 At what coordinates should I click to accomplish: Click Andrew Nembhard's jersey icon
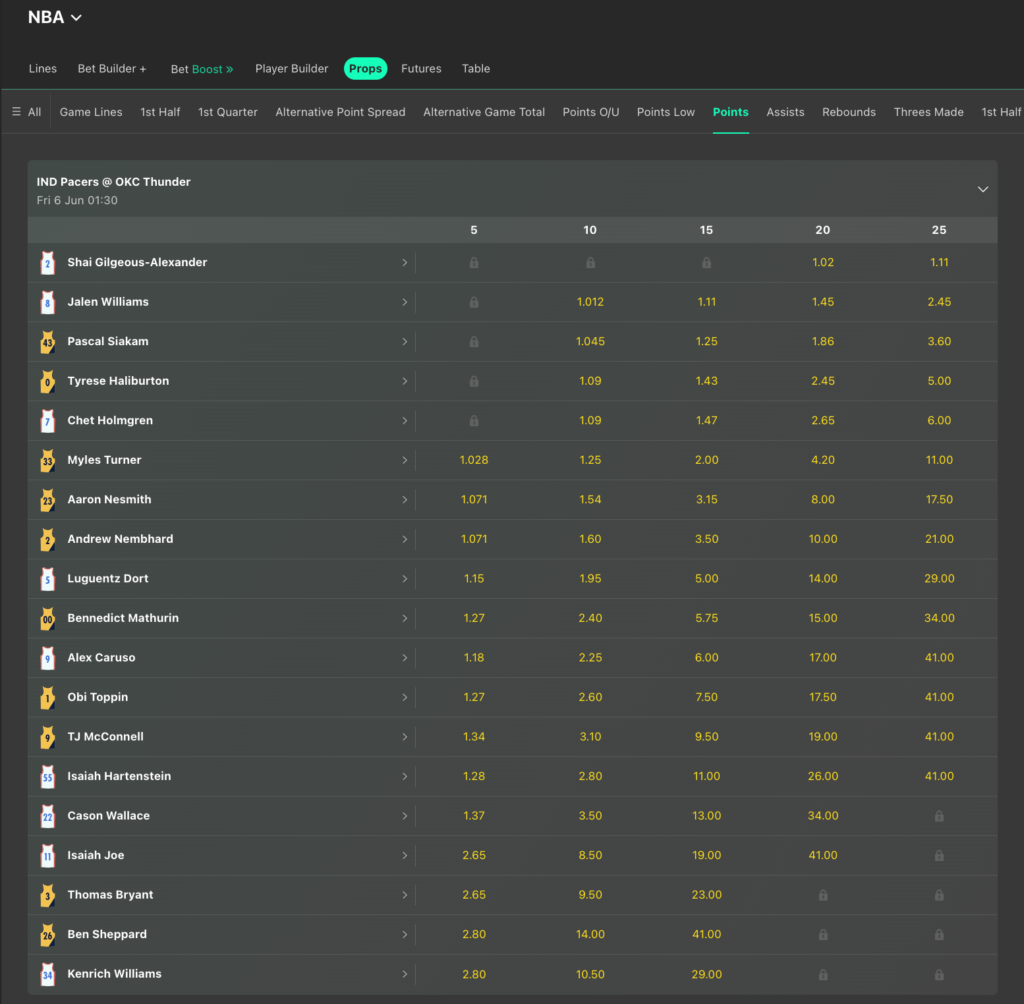tap(47, 540)
